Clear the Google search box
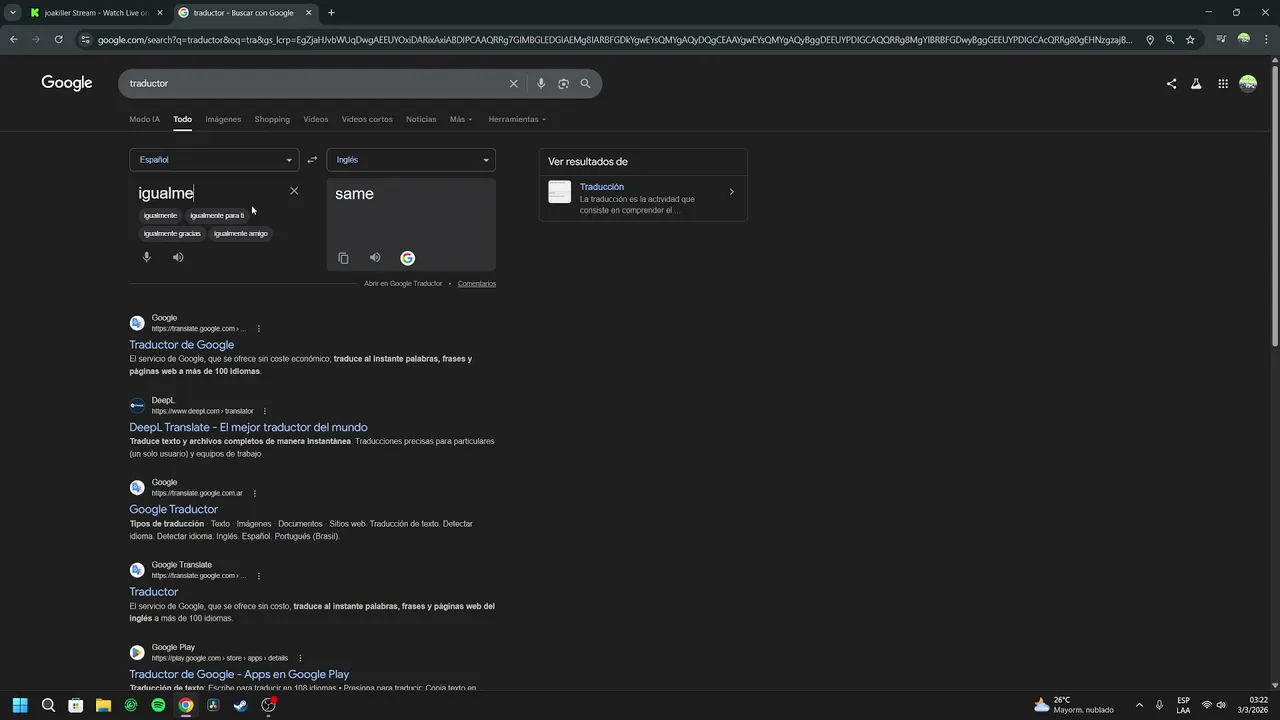Screen dimensions: 1280x720 tap(514, 83)
